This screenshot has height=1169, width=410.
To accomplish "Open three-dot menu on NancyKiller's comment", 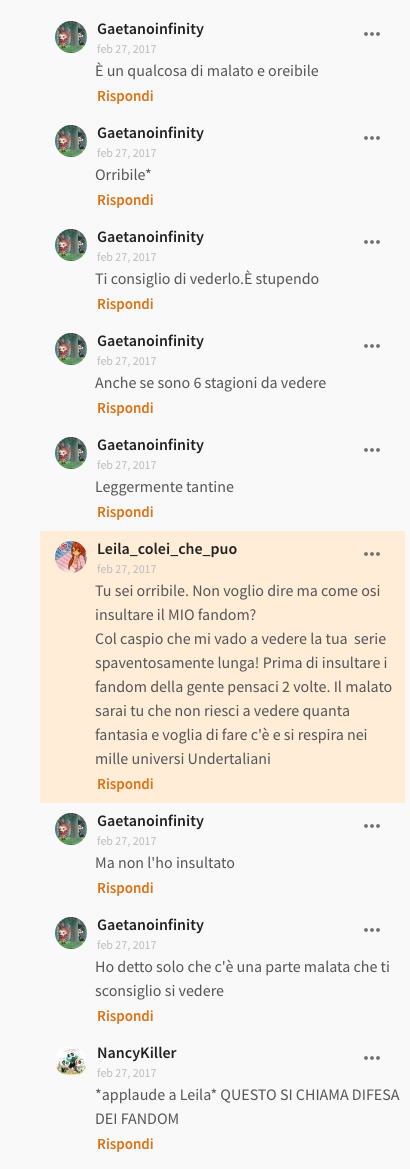I will [x=371, y=1058].
